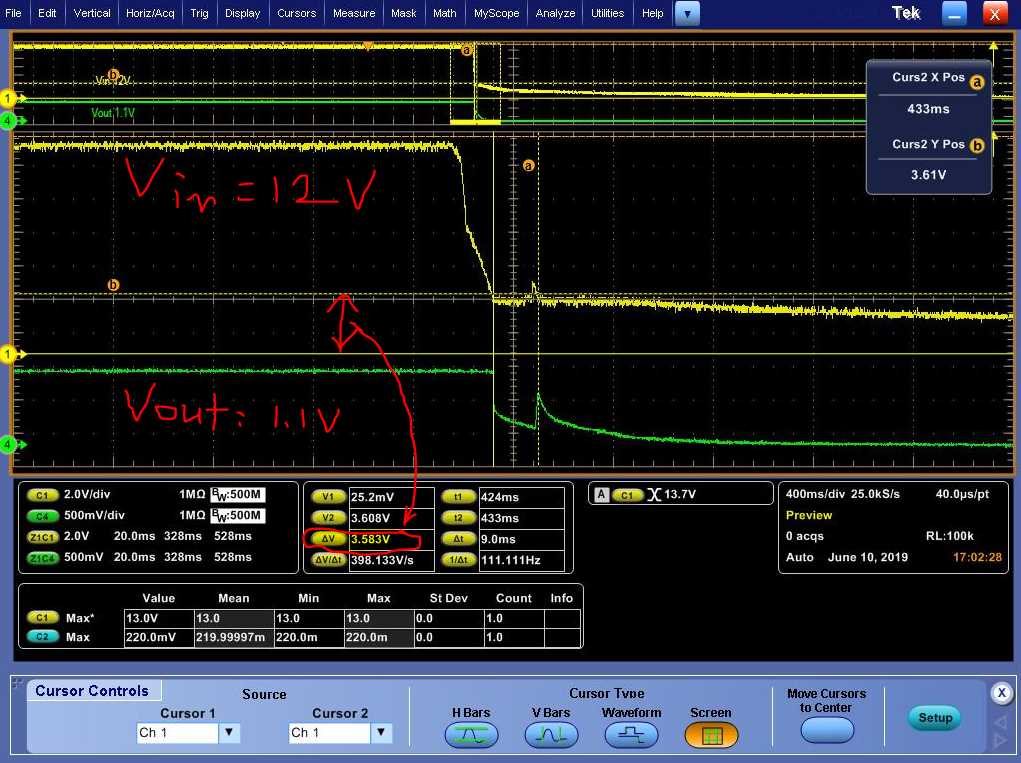This screenshot has width=1021, height=763.
Task: Open the File menu
Action: pyautogui.click(x=13, y=13)
